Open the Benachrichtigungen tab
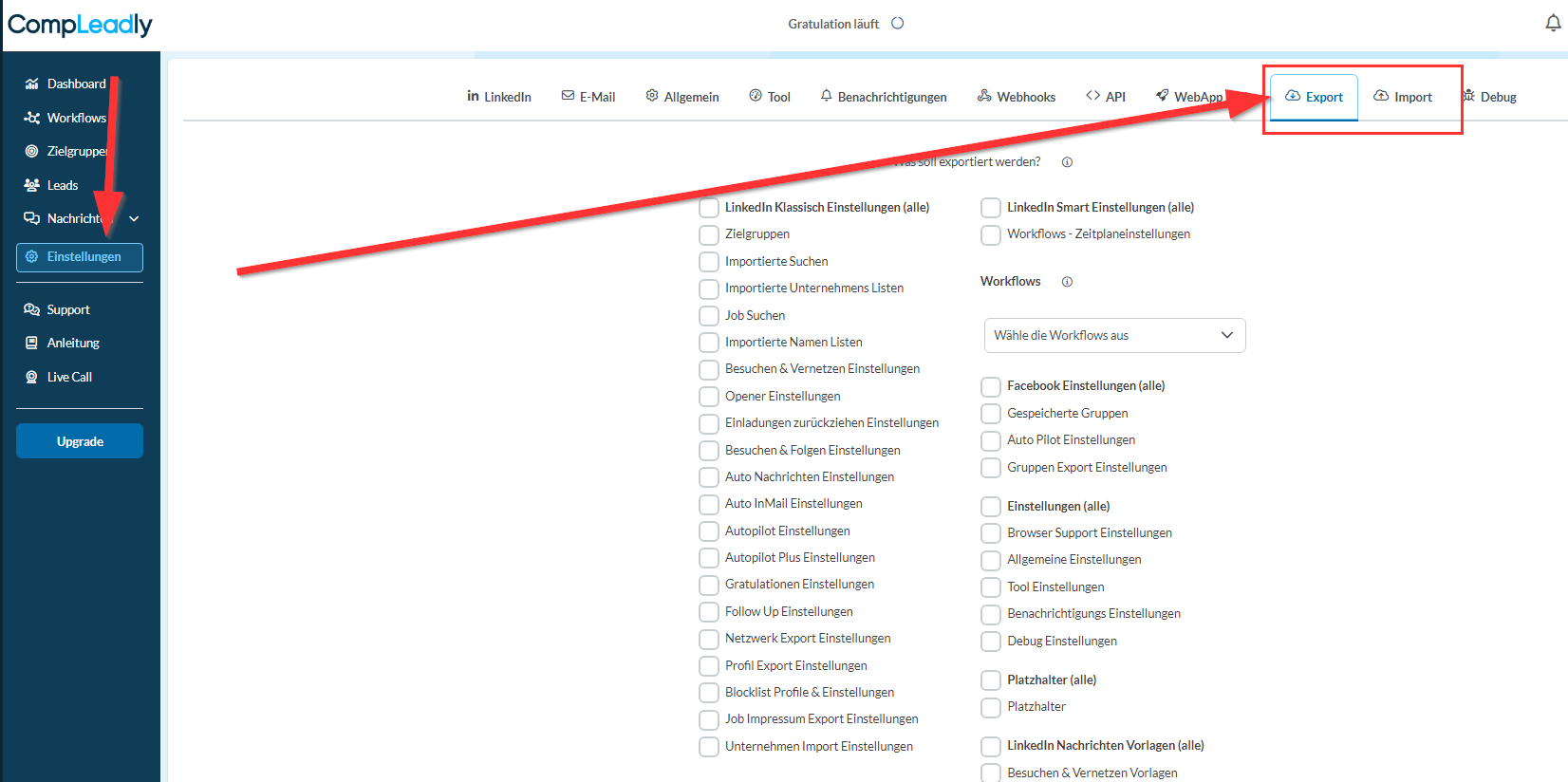This screenshot has height=782, width=1568. [884, 97]
